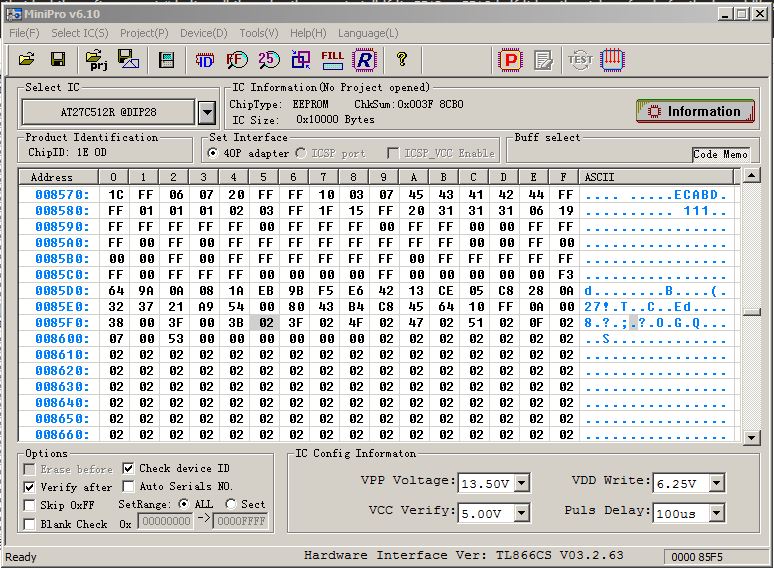Image resolution: width=774 pixels, height=568 pixels.
Task: Enable the Skip 0xFF checkbox
Action: (30, 505)
